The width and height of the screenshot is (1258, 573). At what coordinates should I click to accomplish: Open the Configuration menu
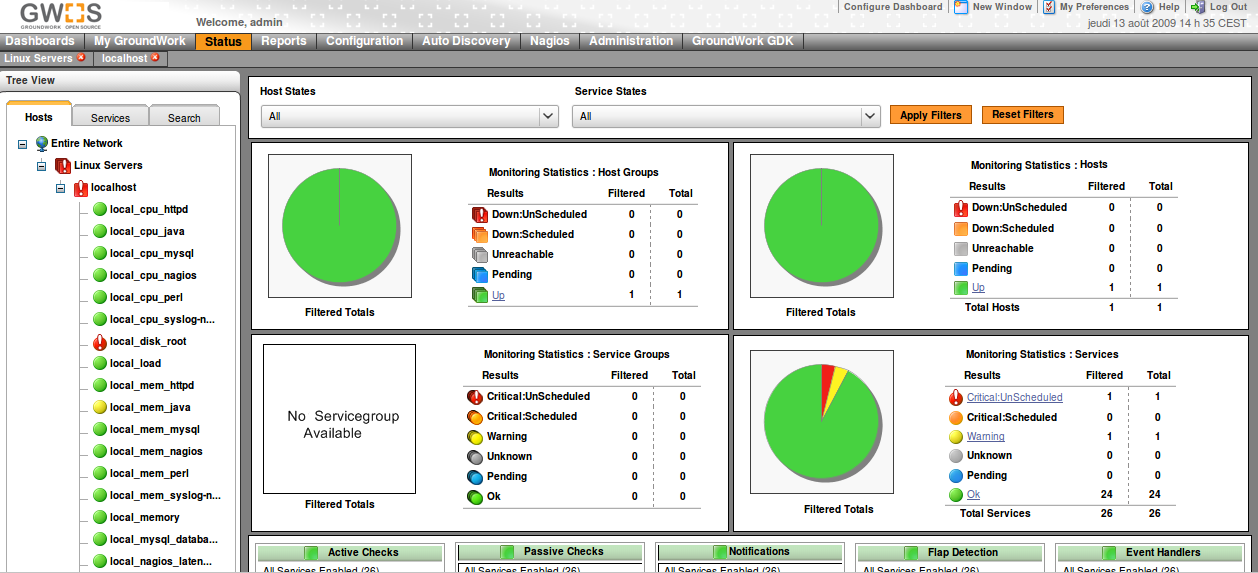364,41
